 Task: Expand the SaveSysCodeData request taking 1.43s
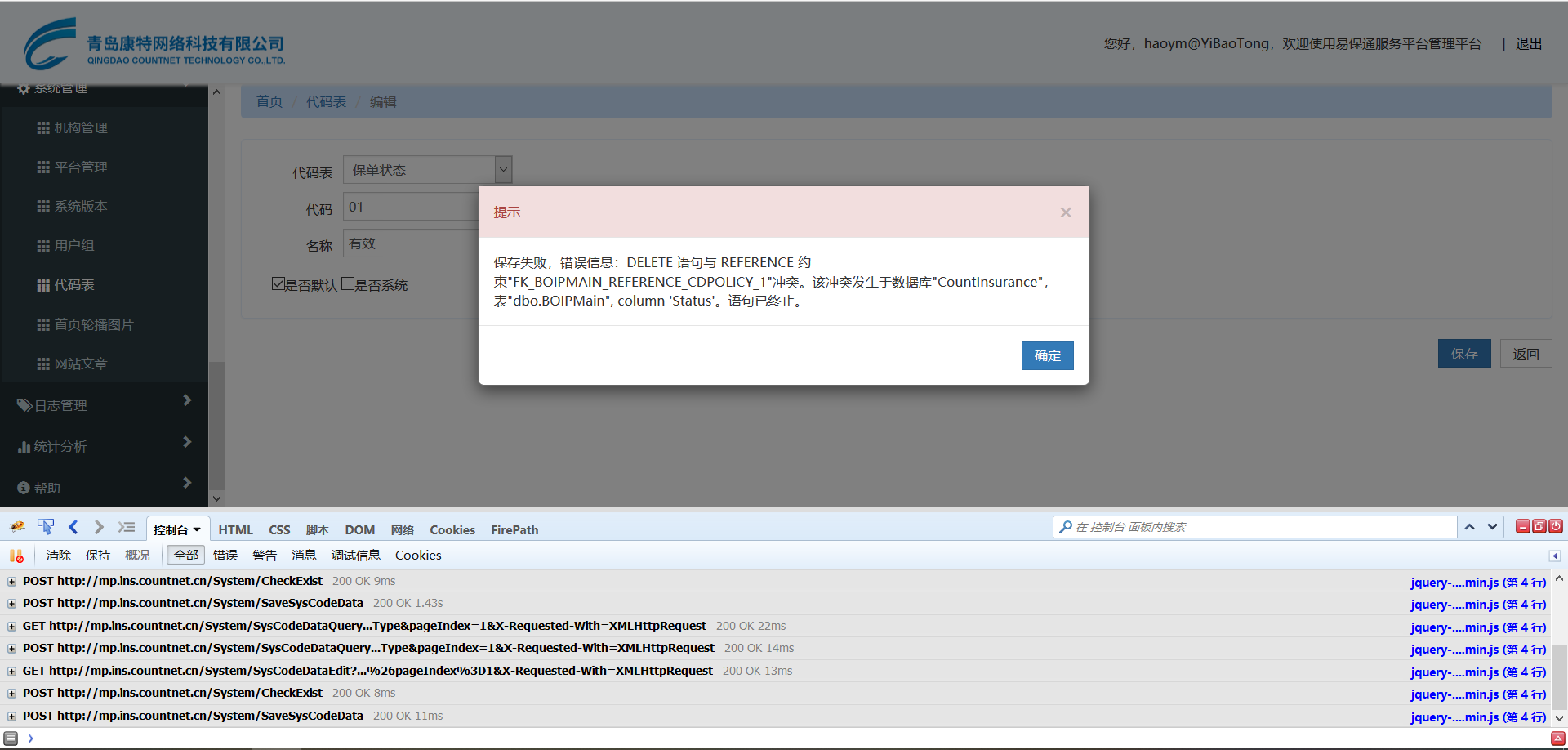point(12,604)
